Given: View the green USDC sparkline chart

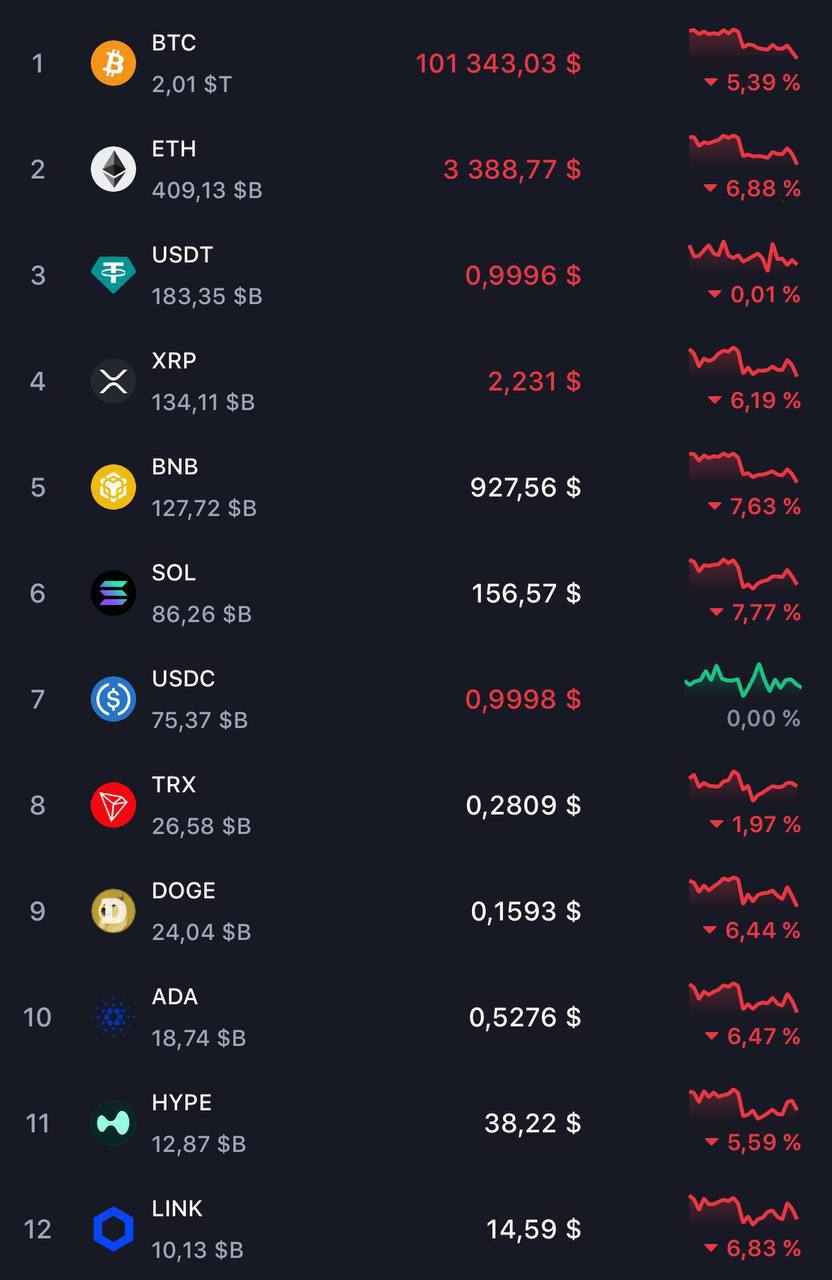Looking at the screenshot, I should 743,680.
